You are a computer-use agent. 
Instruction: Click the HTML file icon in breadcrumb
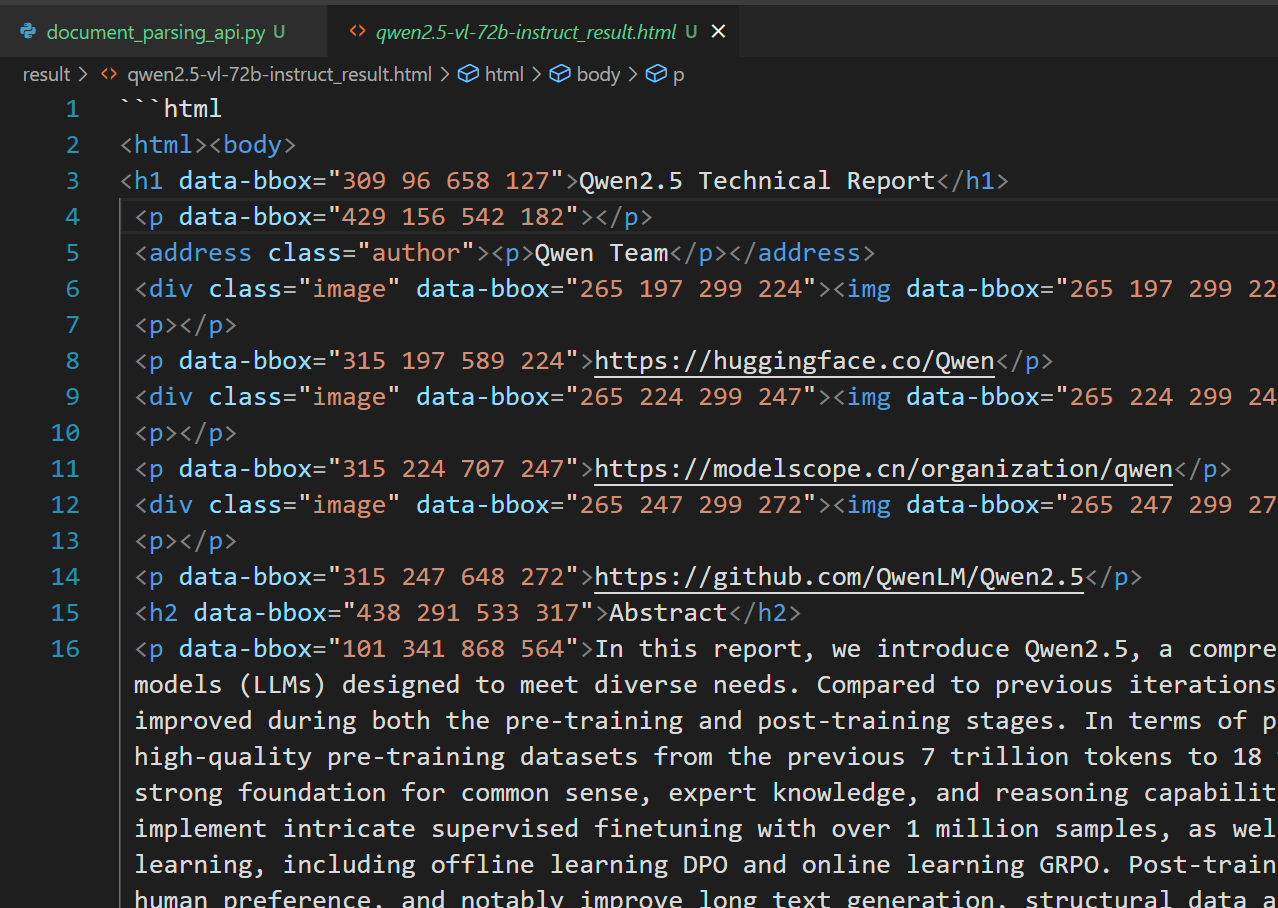pos(109,74)
